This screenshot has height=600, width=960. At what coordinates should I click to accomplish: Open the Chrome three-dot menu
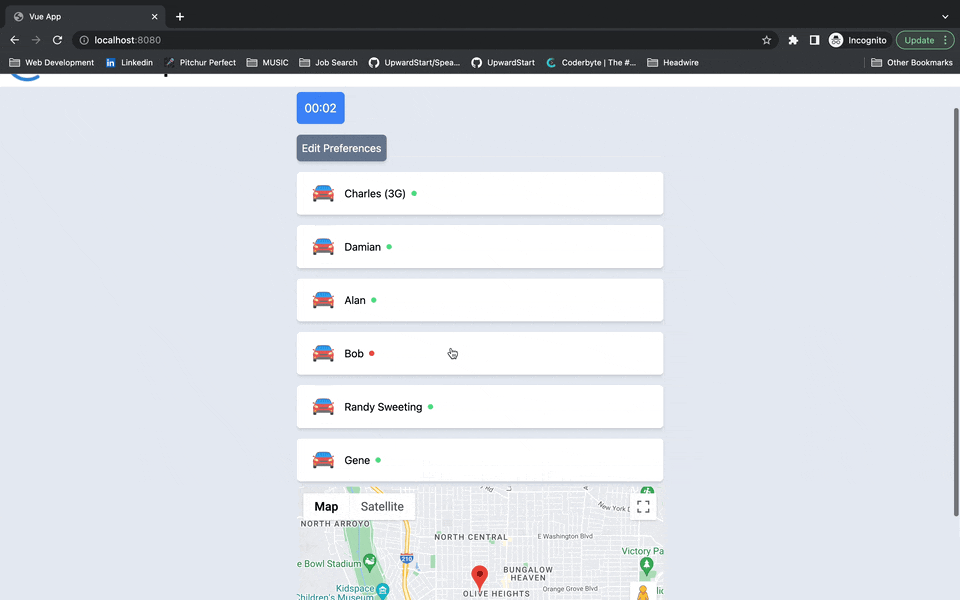coord(946,40)
